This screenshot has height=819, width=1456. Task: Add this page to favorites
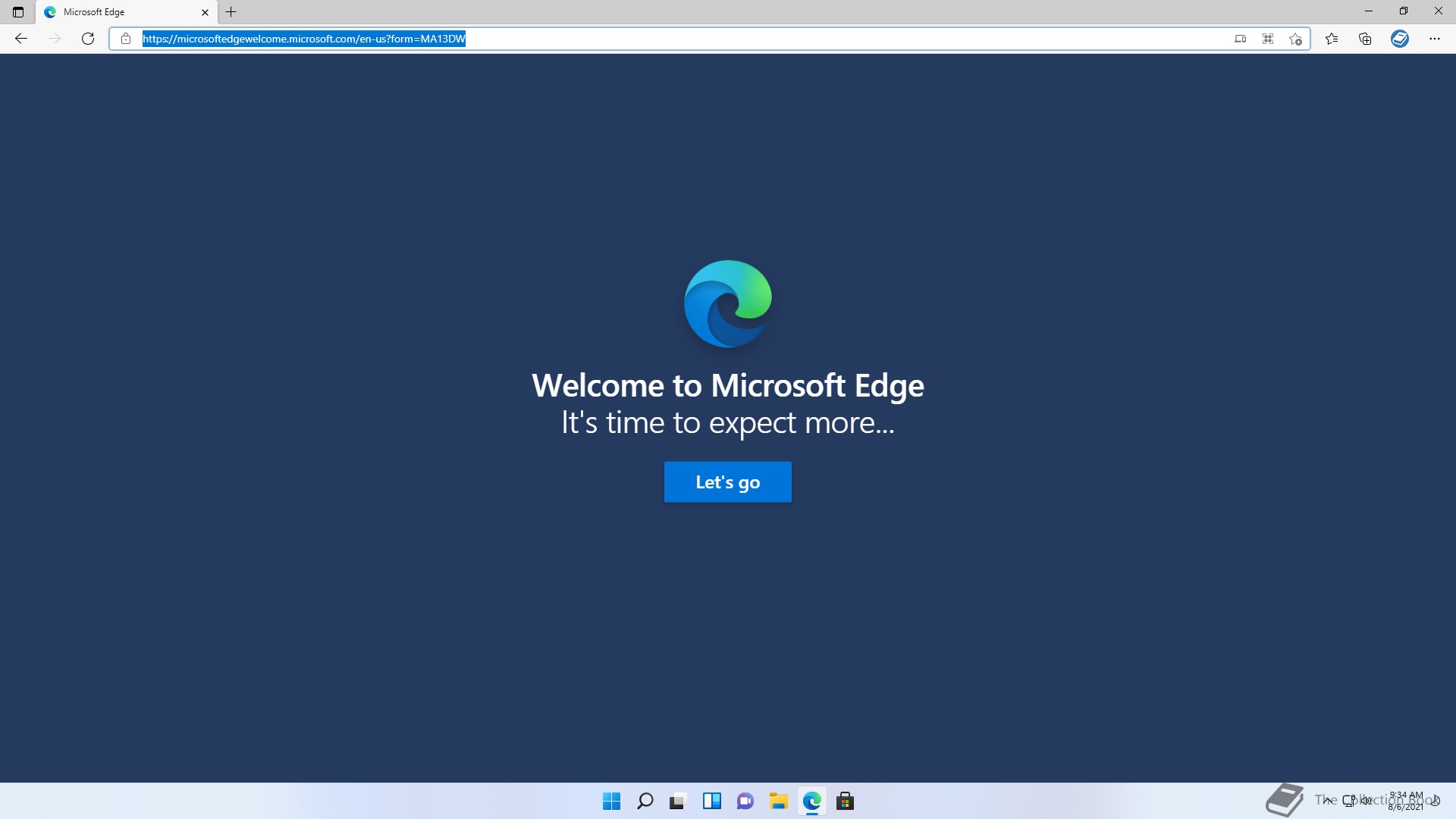1295,39
